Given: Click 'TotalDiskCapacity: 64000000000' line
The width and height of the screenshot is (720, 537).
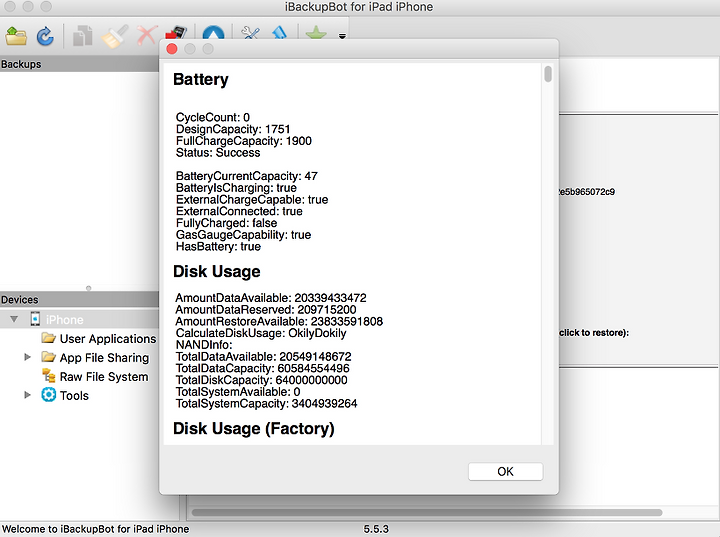Looking at the screenshot, I should [262, 380].
